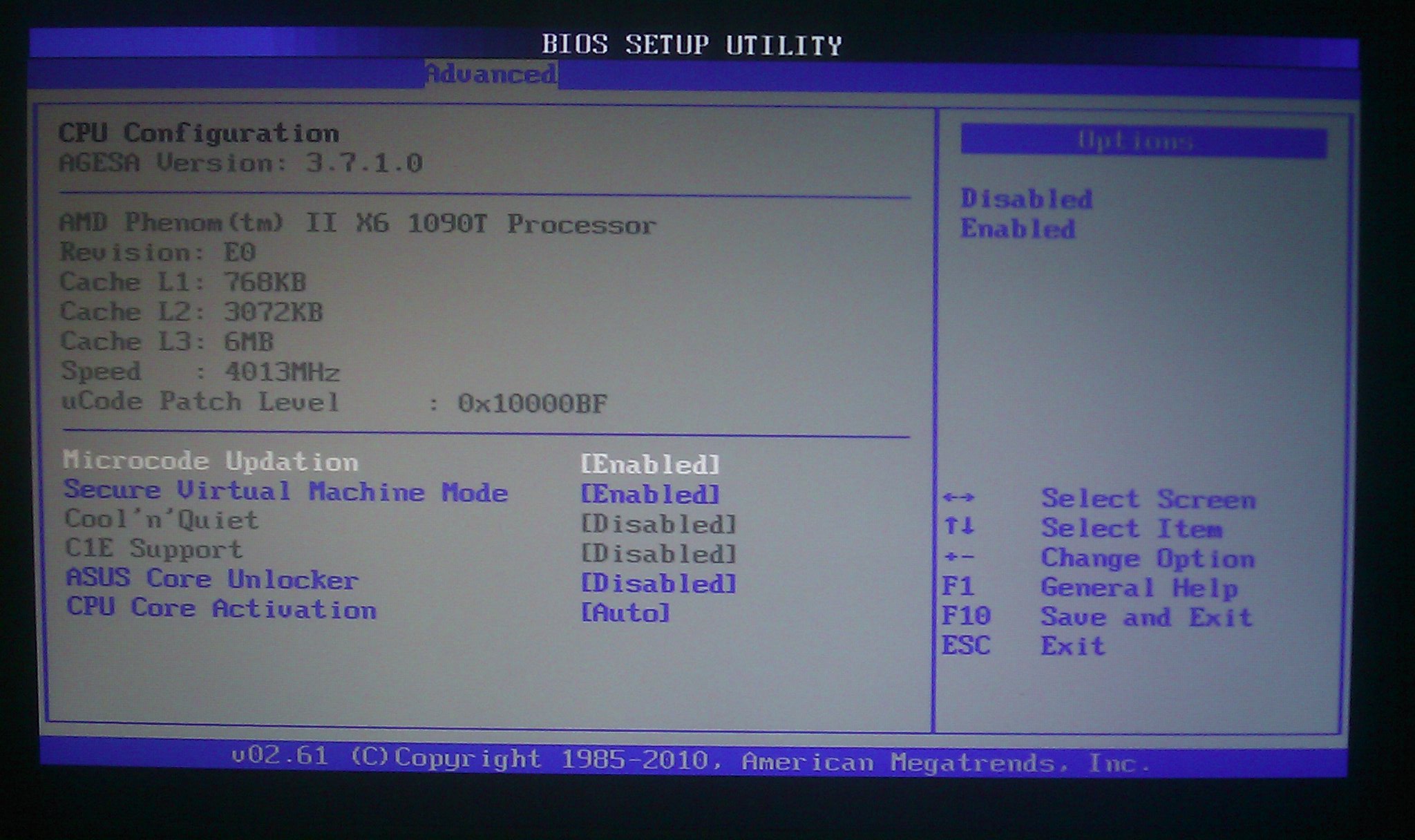Viewport: 1415px width, 840px height.
Task: Open Cool'n'Quiet Disabled value selector
Action: 658,524
